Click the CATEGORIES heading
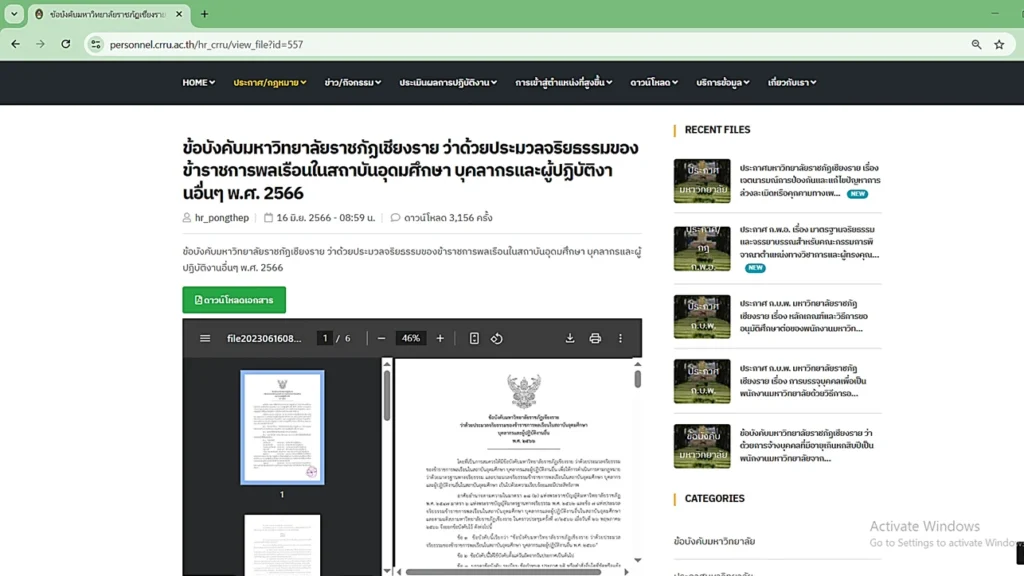Image resolution: width=1024 pixels, height=576 pixels. click(x=714, y=498)
